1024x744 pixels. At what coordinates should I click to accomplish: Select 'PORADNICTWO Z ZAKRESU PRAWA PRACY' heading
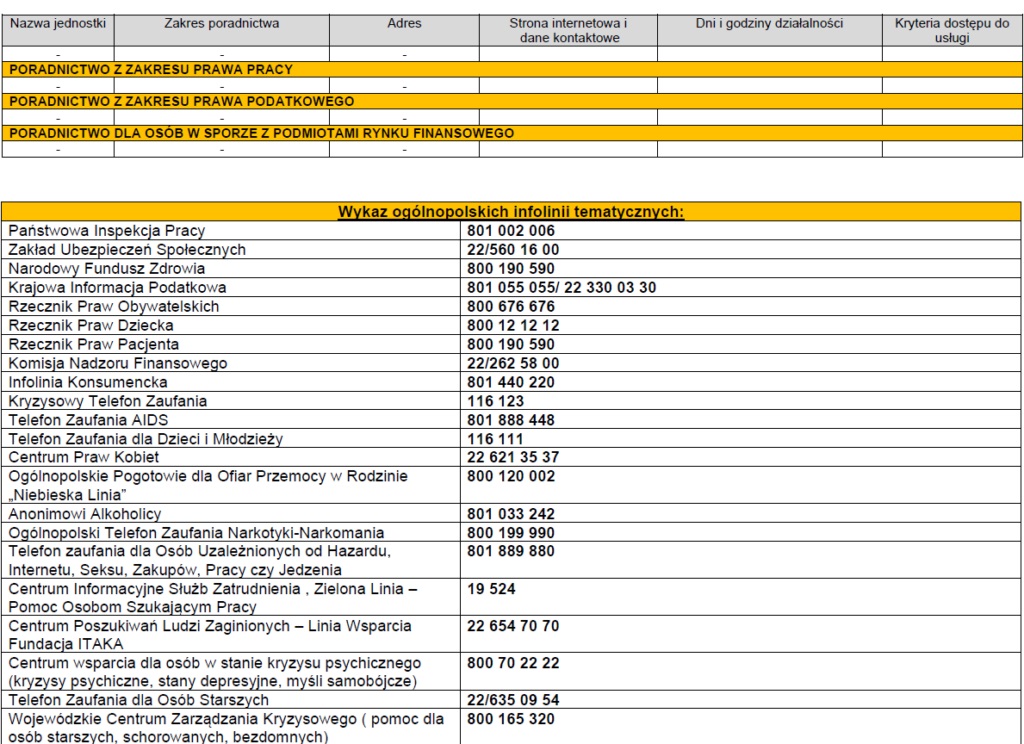[x=151, y=70]
